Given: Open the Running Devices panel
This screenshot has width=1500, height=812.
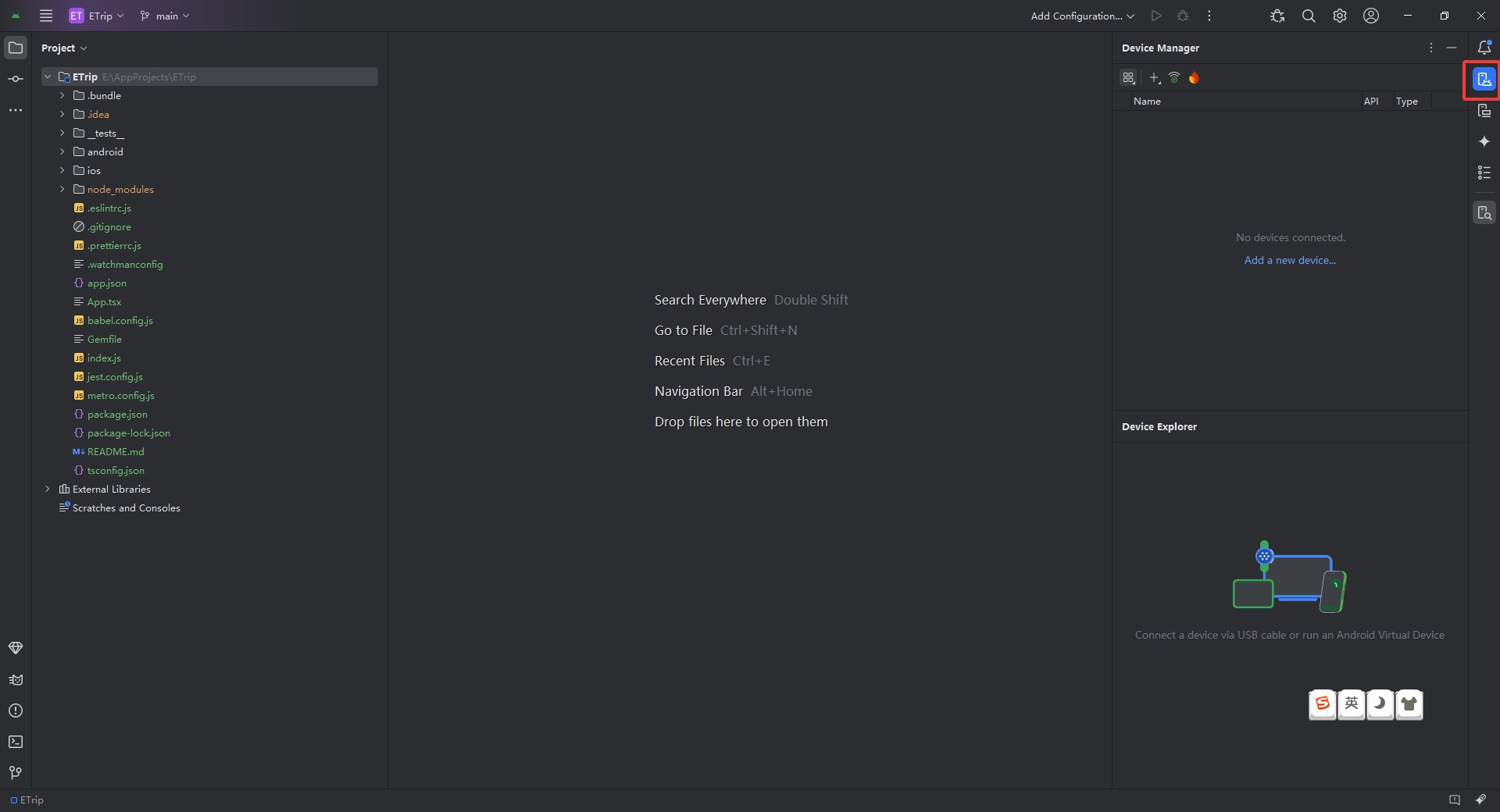Looking at the screenshot, I should [x=1484, y=111].
